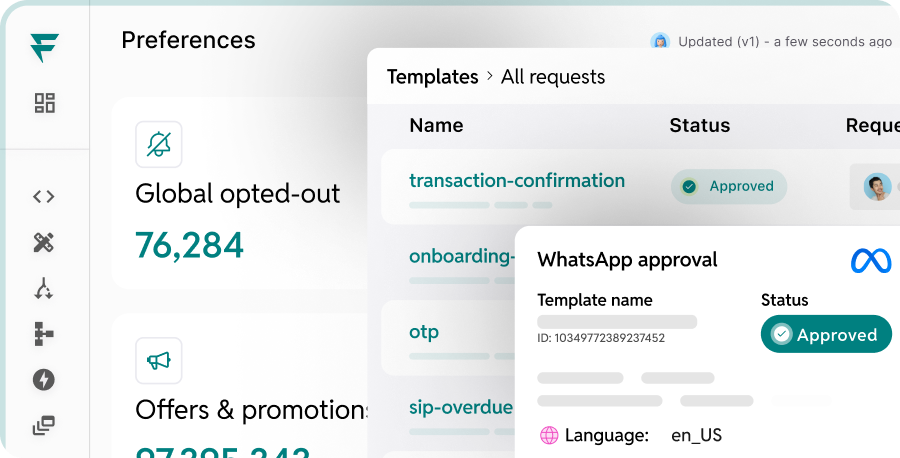Open the stacked layers sidebar icon
Viewport: 900px width, 458px height.
(x=44, y=425)
